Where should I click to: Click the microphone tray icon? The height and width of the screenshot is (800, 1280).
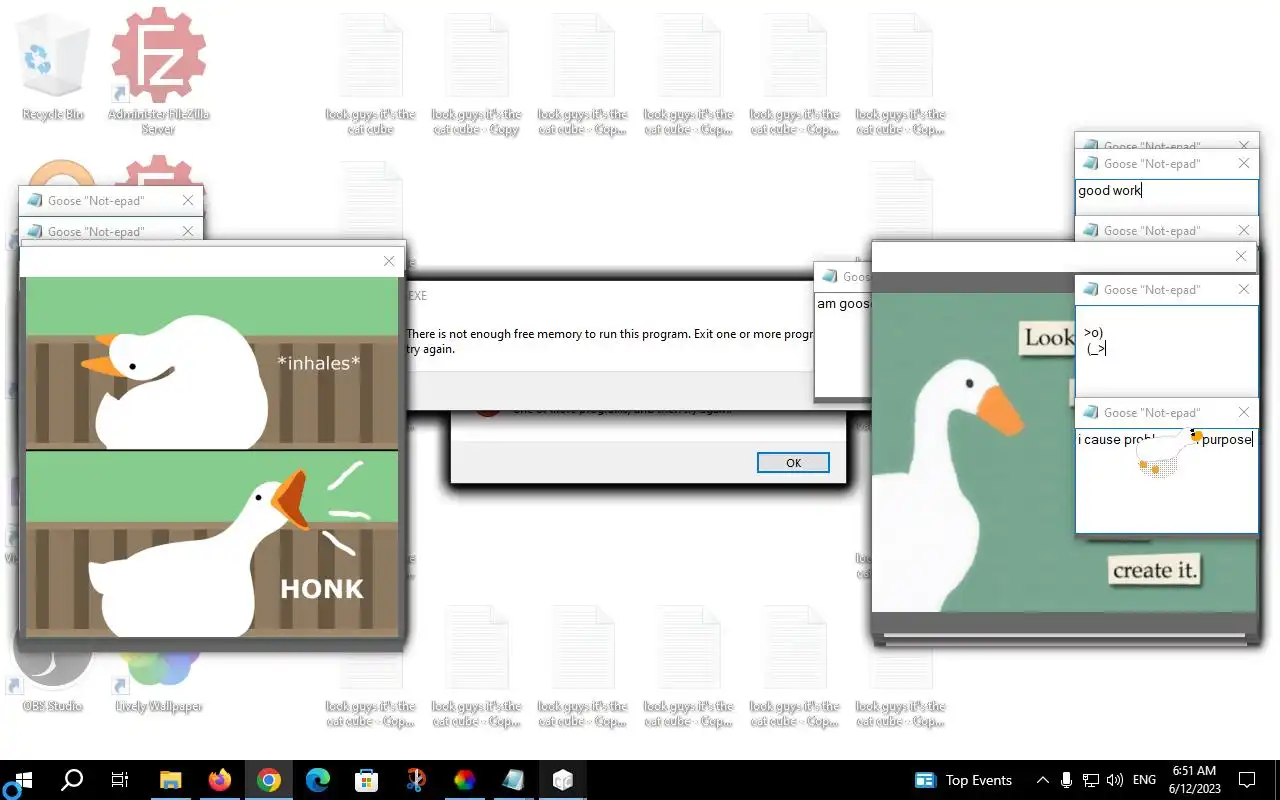coord(1067,780)
